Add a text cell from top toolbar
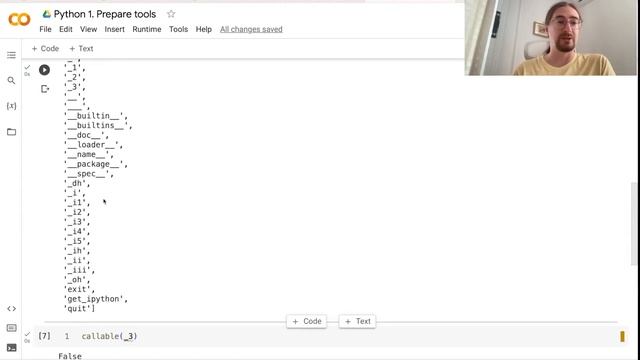Screen dimensions: 640x360 pyautogui.click(x=81, y=49)
